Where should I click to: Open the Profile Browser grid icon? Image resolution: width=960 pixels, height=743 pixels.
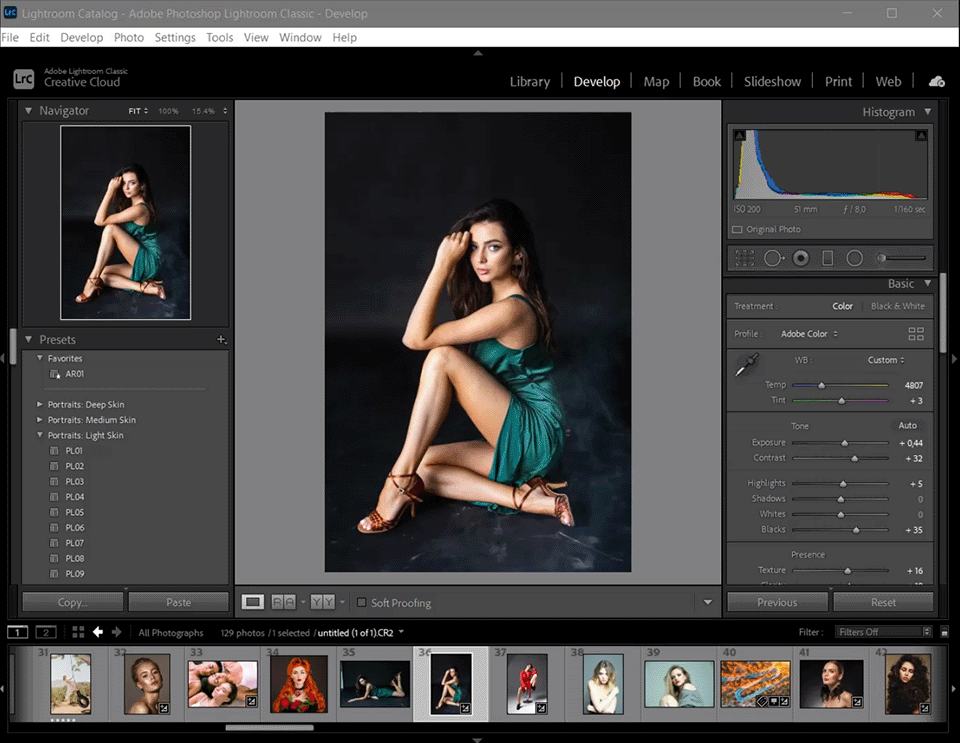click(916, 334)
